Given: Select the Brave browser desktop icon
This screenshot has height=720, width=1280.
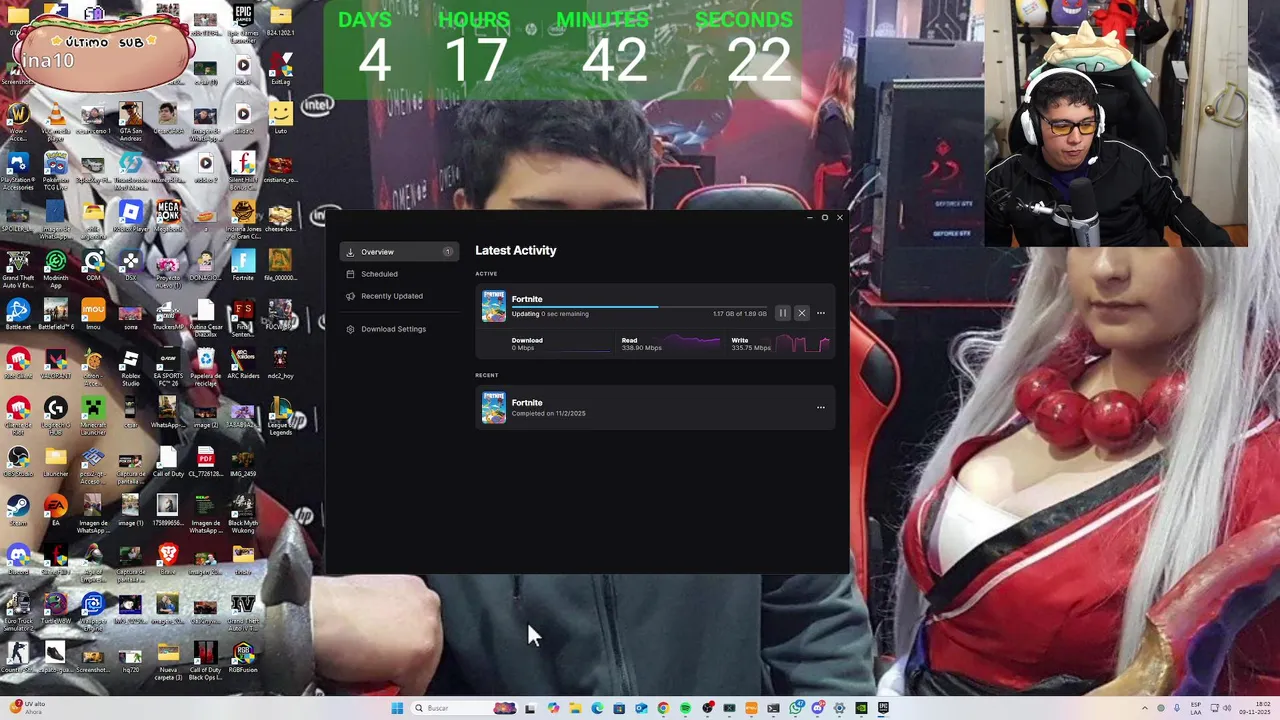Looking at the screenshot, I should (168, 558).
